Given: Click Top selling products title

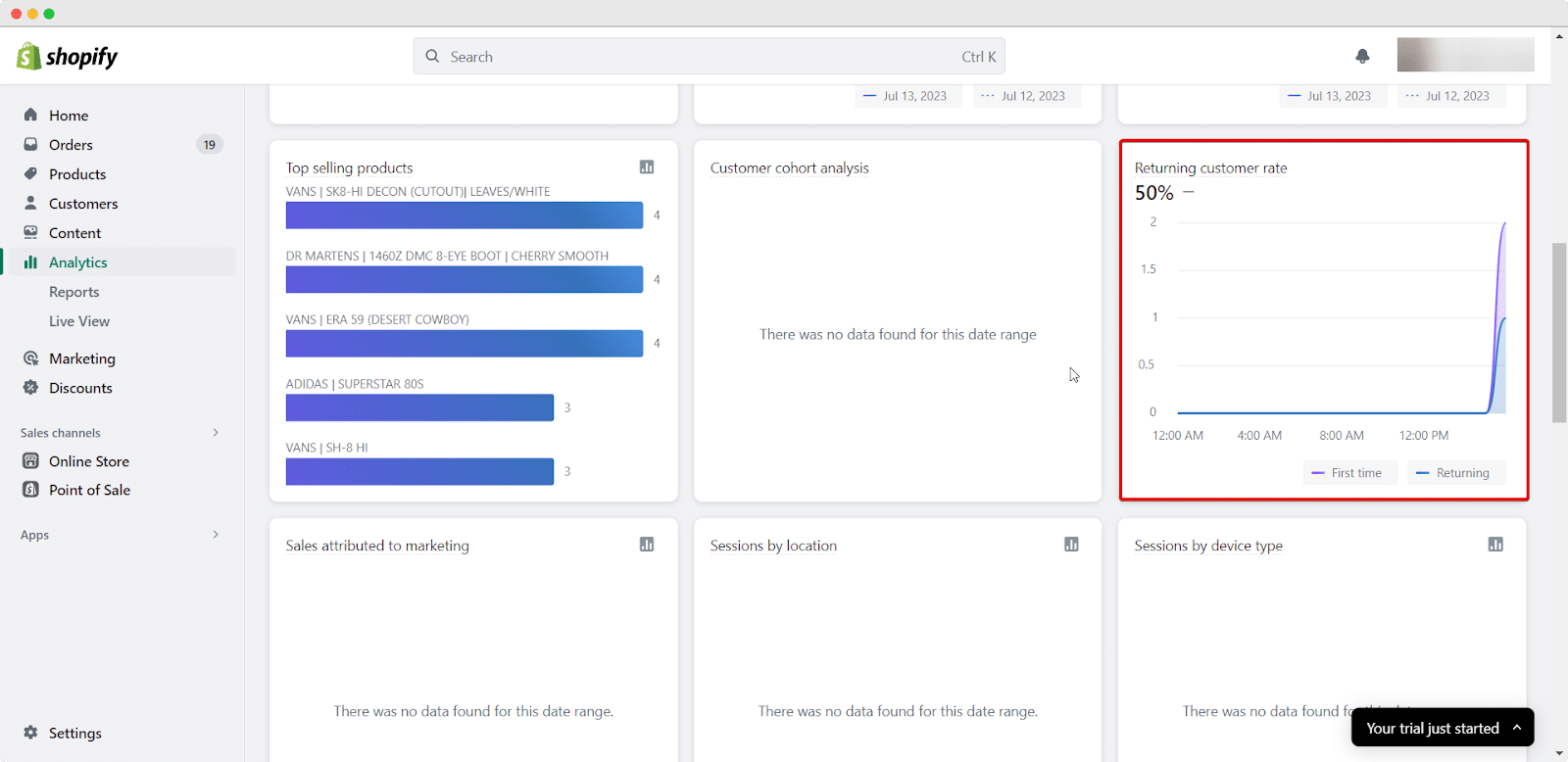Looking at the screenshot, I should pyautogui.click(x=350, y=167).
